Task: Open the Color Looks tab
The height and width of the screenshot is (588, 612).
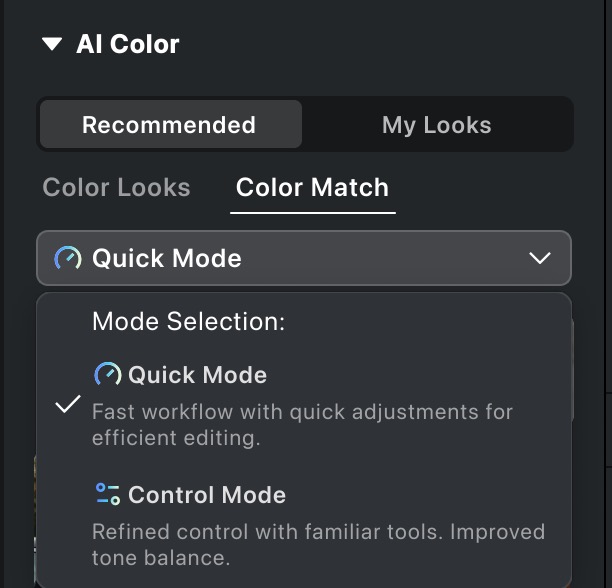Action: coord(116,187)
